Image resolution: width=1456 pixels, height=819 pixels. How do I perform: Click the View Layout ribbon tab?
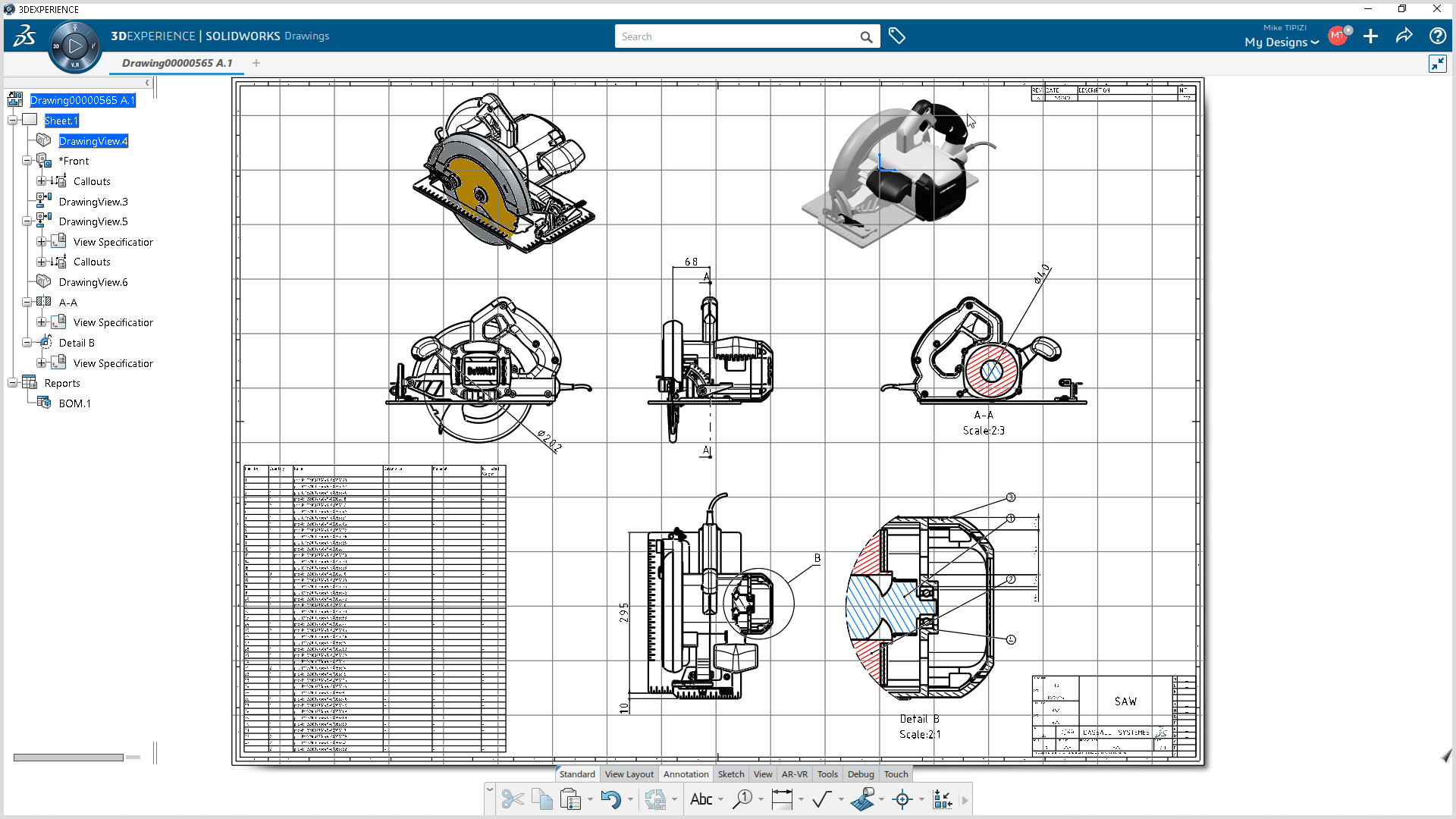pos(630,774)
